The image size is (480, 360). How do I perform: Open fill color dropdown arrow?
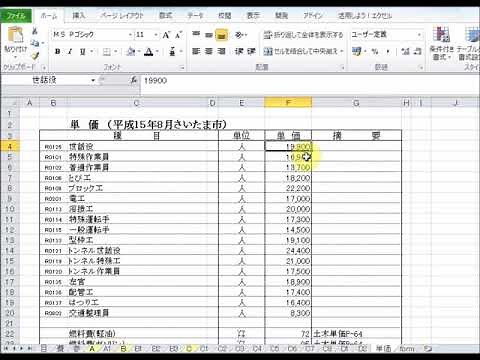click(139, 52)
